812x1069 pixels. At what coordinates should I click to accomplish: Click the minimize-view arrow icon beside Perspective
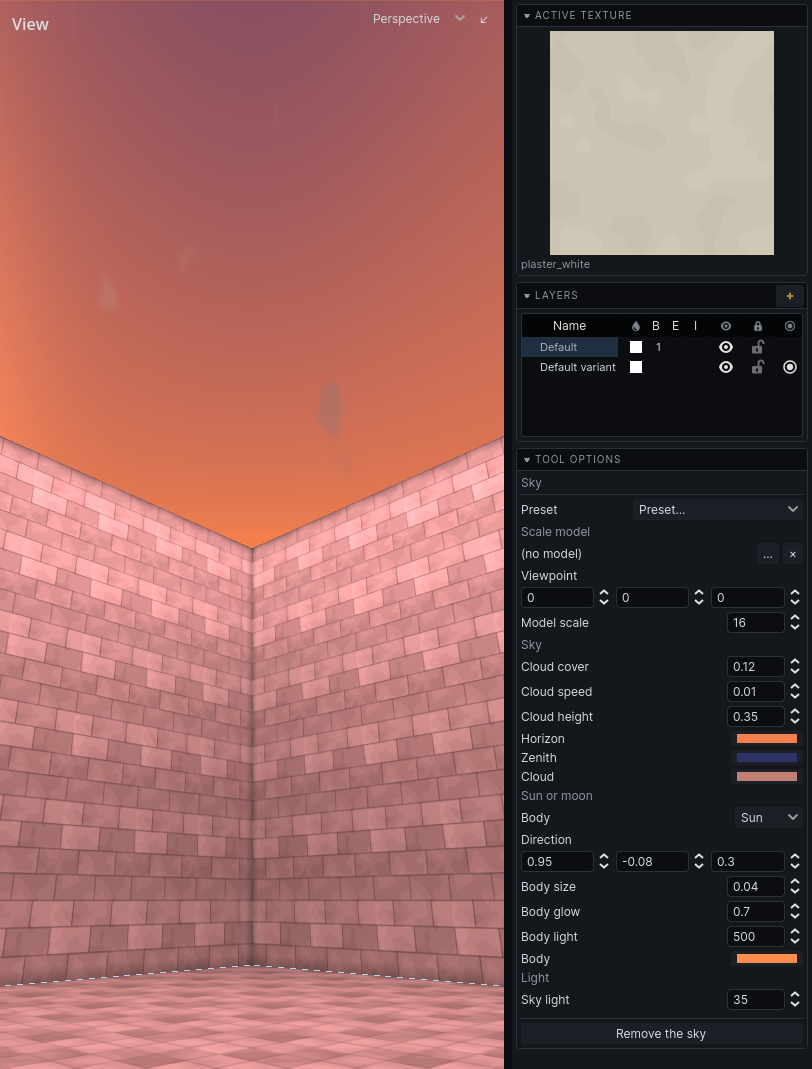484,19
